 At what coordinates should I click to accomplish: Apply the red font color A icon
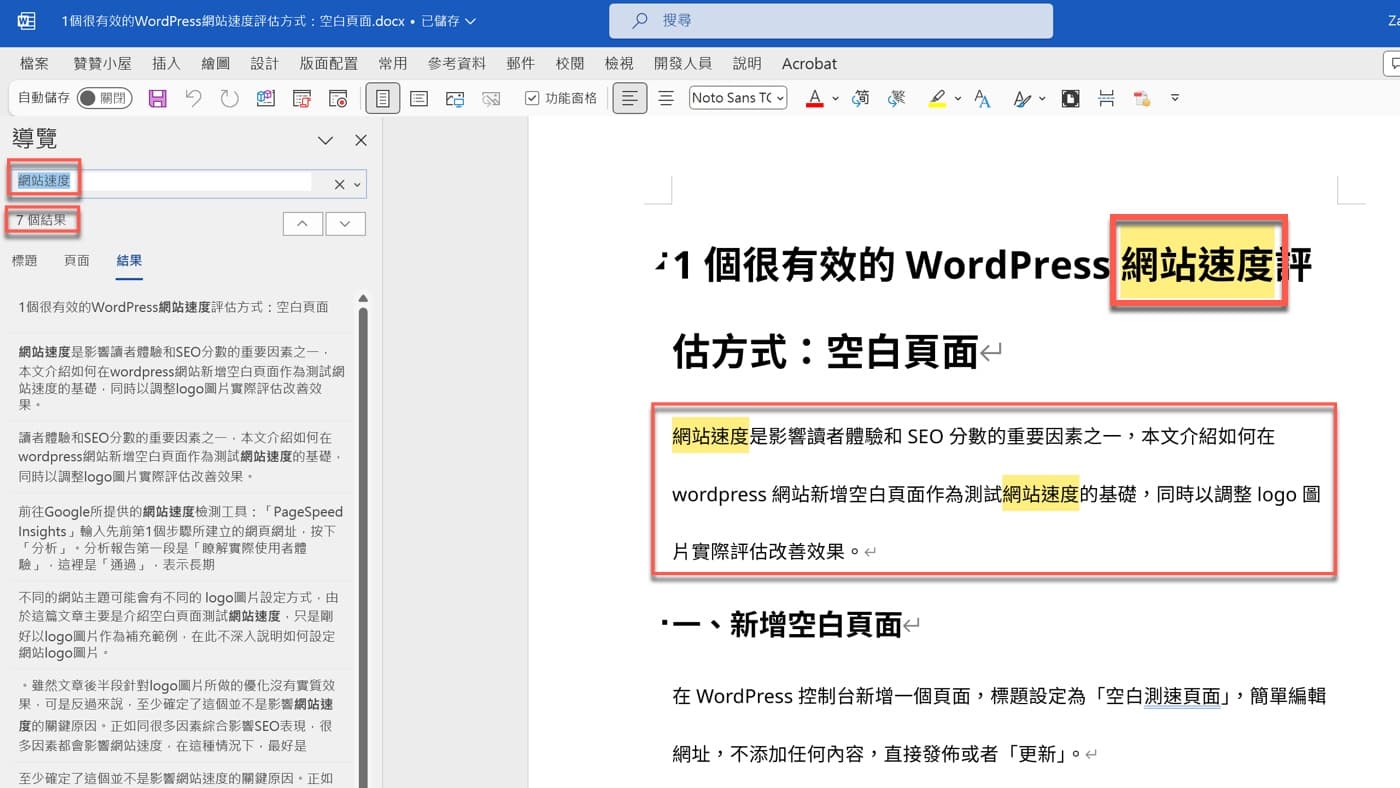point(814,98)
